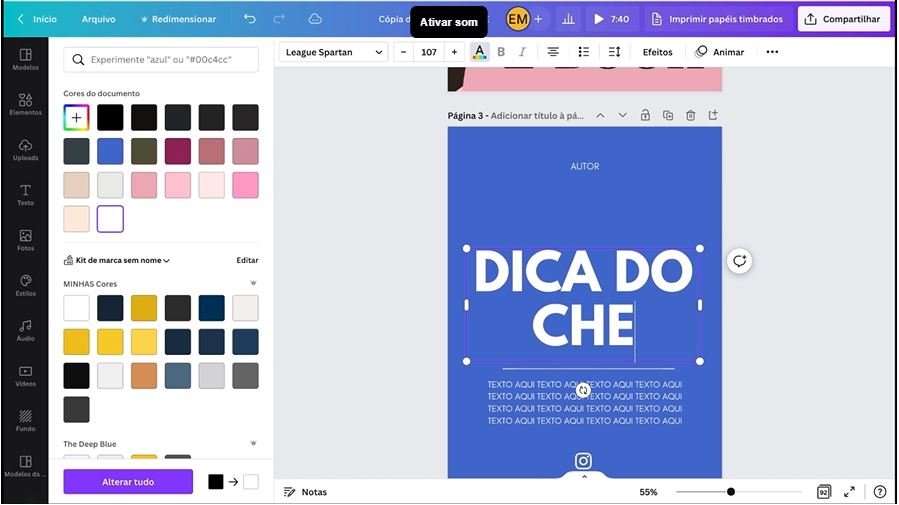Click the color search field

(161, 60)
